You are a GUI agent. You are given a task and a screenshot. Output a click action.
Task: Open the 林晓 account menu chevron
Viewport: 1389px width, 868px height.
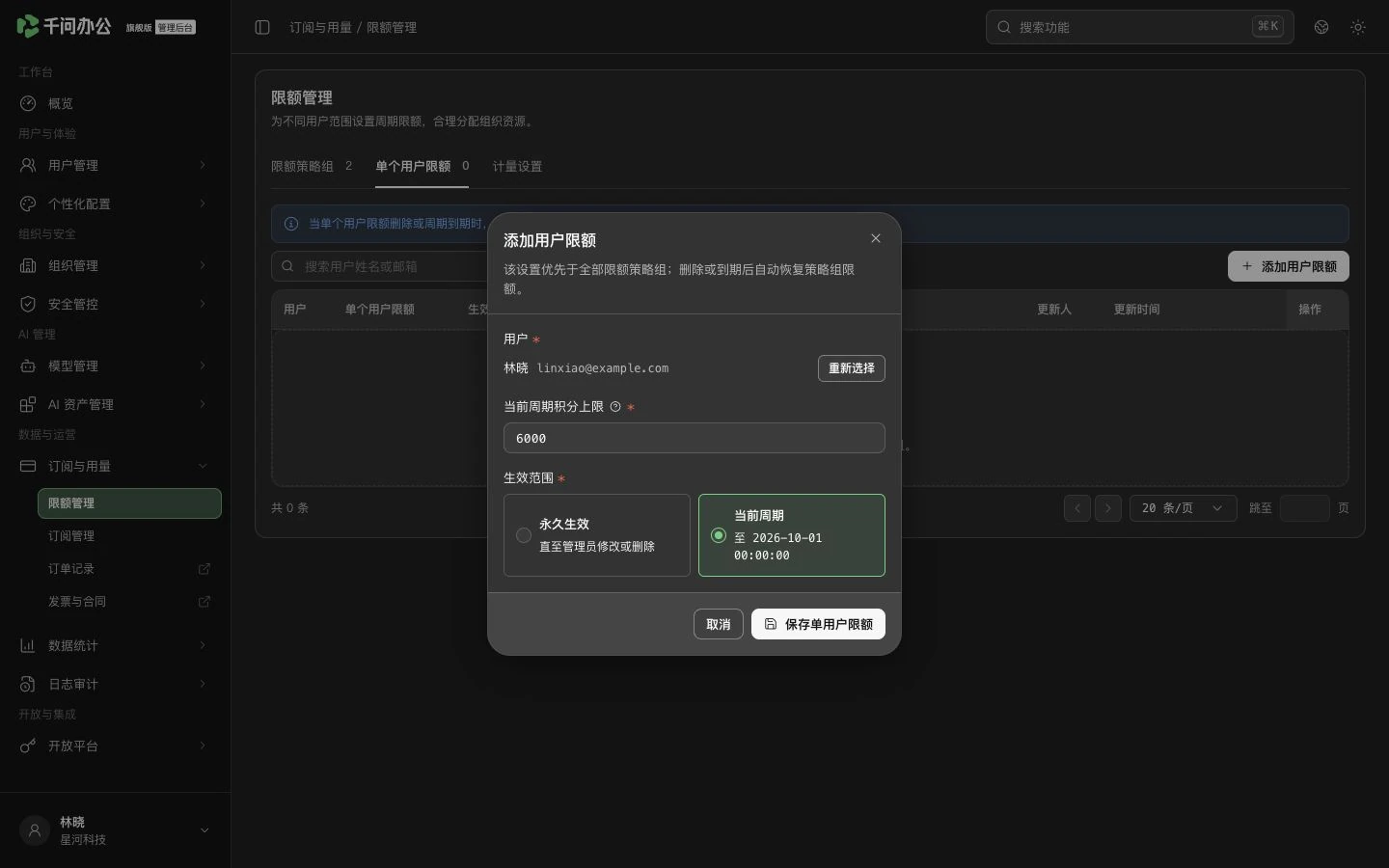[x=204, y=830]
